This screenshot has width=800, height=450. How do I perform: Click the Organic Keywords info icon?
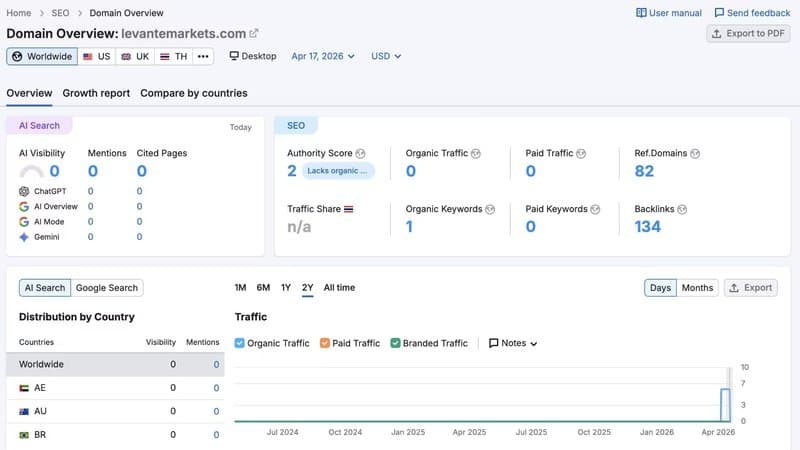(490, 209)
